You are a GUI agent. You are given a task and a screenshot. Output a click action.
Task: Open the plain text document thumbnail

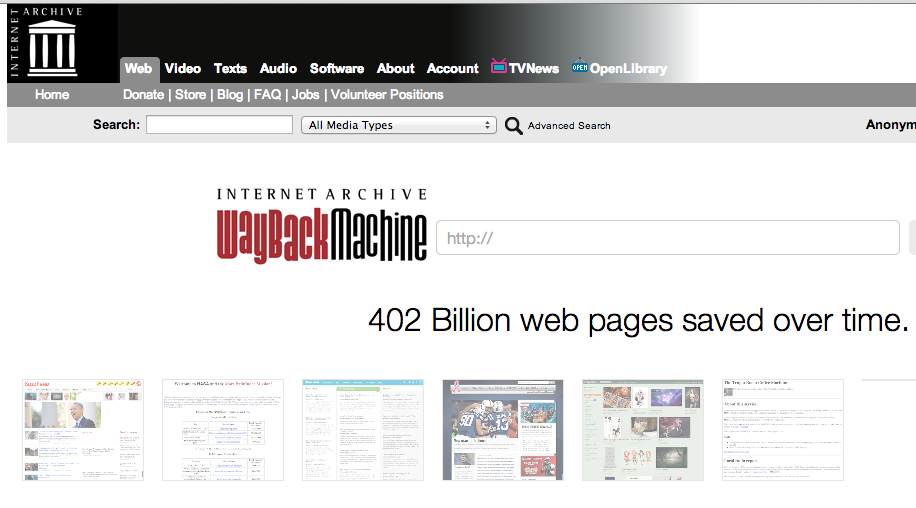pyautogui.click(x=783, y=430)
